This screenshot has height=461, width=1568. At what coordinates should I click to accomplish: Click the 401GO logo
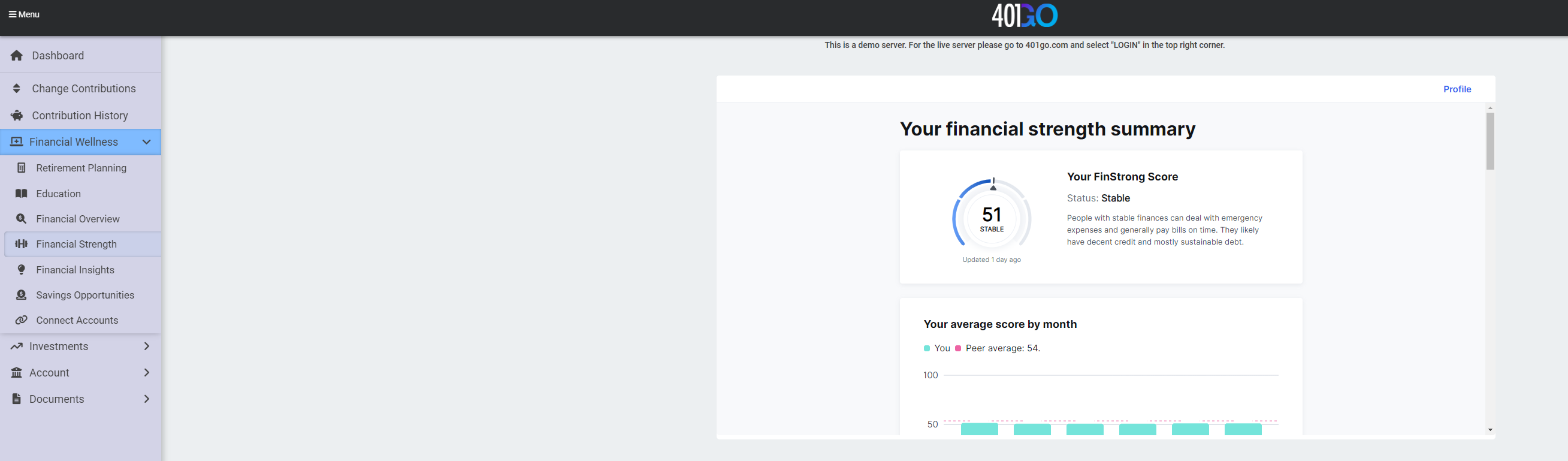coord(1025,15)
